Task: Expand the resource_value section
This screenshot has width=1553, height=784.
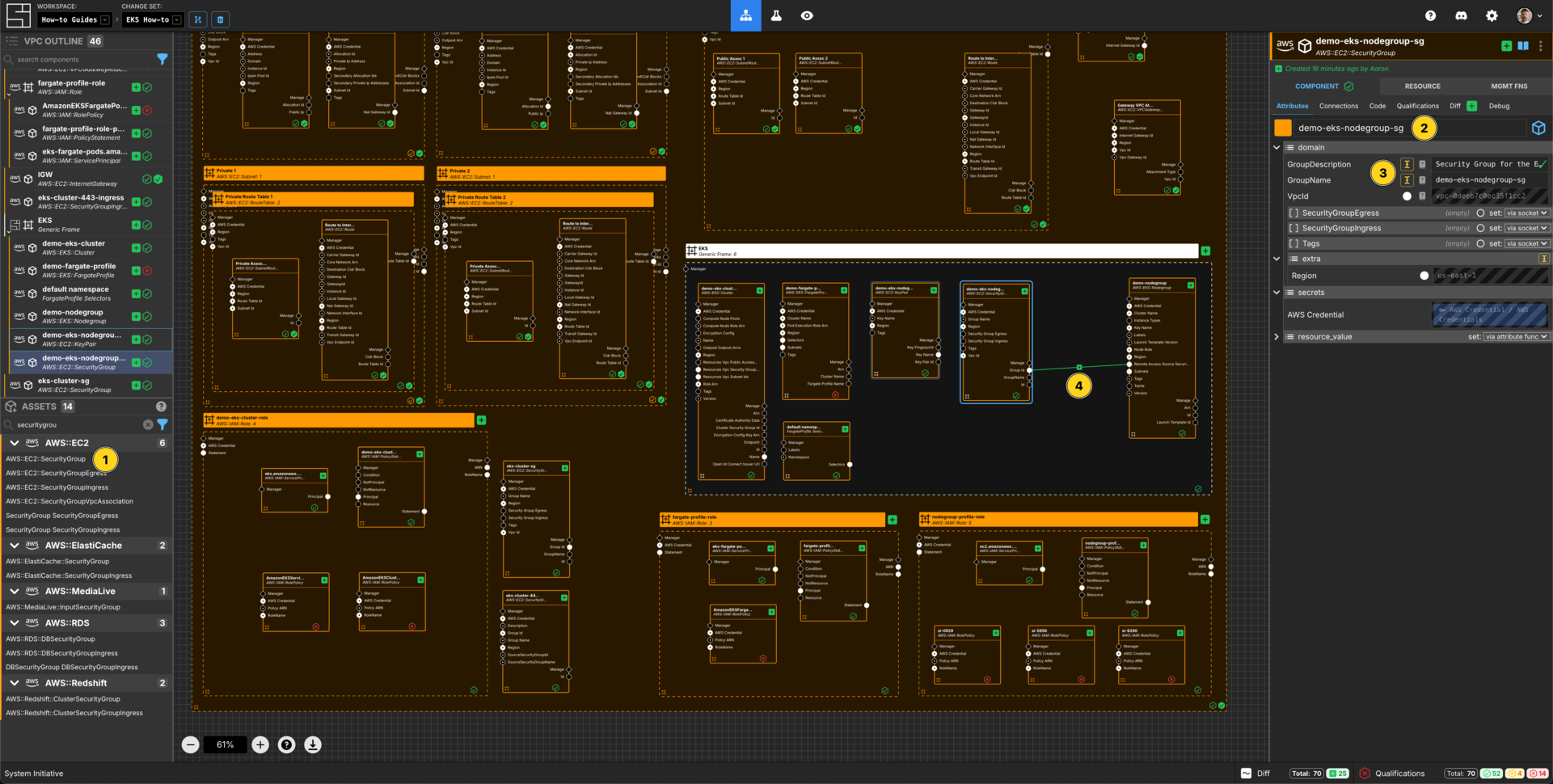Action: [x=1277, y=337]
